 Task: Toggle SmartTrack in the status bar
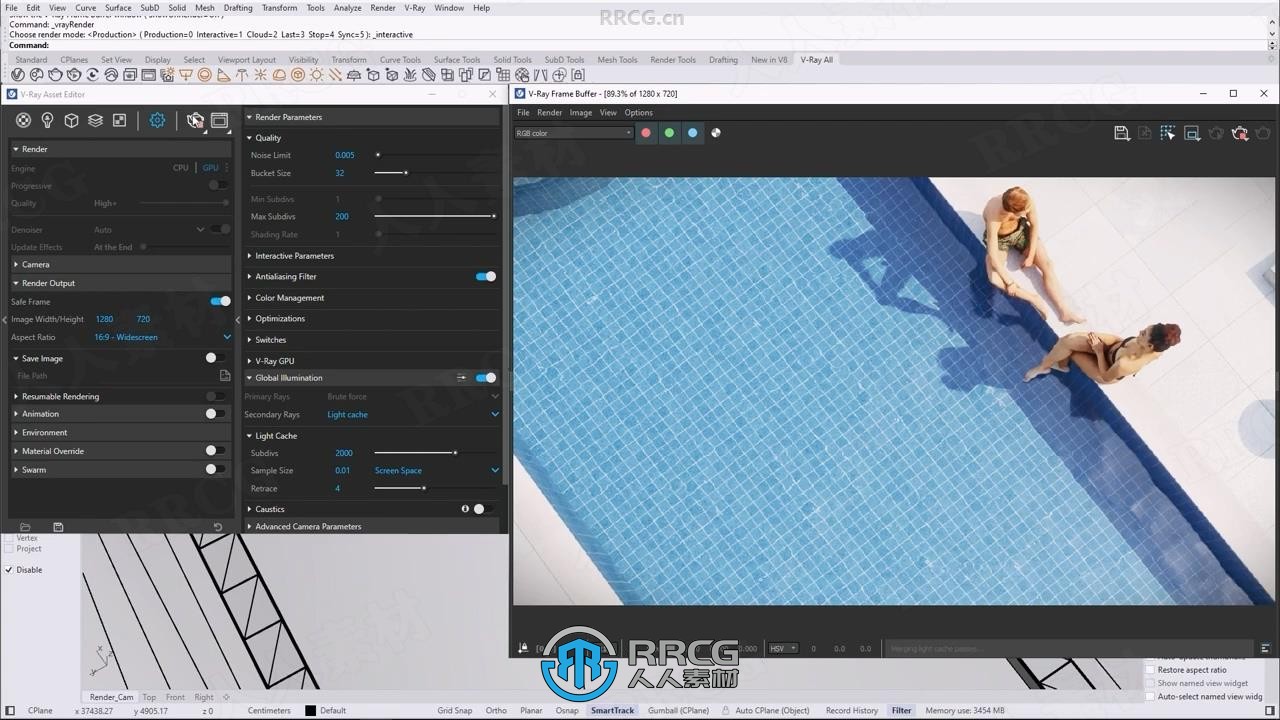tap(612, 711)
